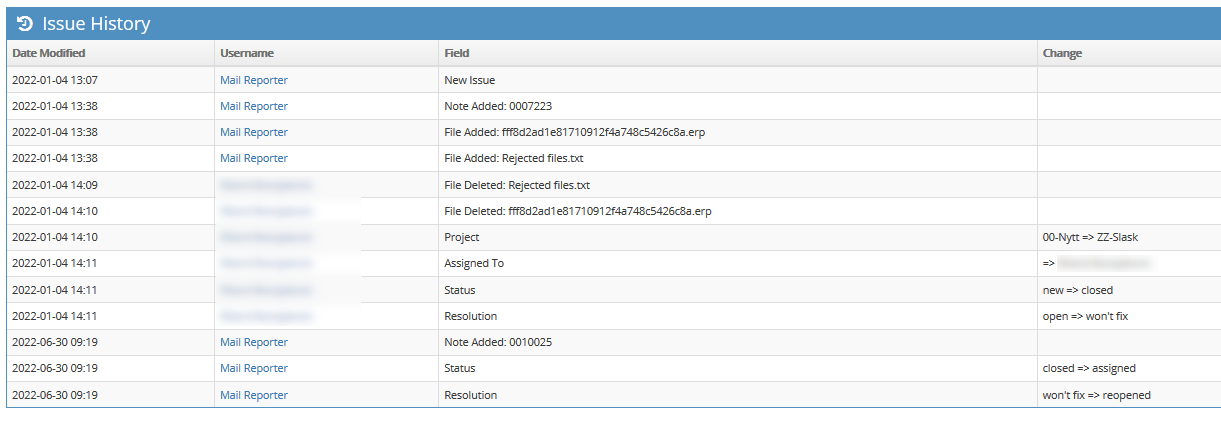Click Mail Reporter beside the .erp File Added row
Image resolution: width=1221 pixels, height=429 pixels.
pyautogui.click(x=254, y=132)
